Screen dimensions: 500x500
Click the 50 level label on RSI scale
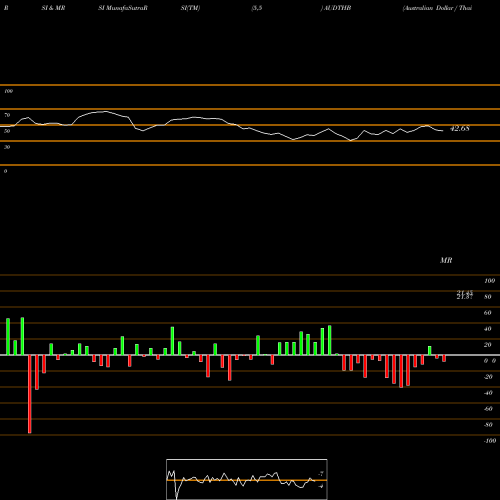(7, 131)
